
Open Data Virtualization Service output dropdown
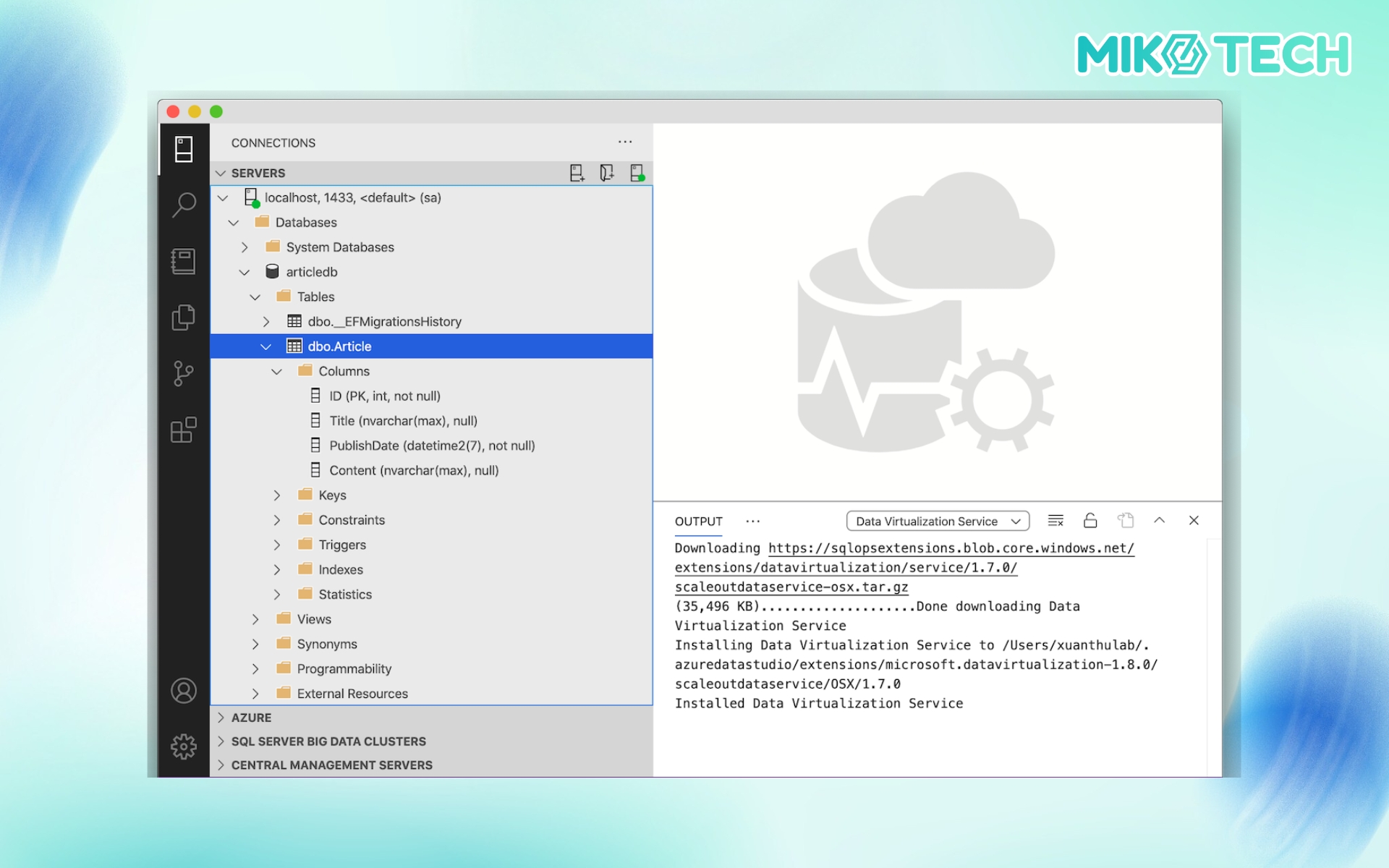point(938,522)
